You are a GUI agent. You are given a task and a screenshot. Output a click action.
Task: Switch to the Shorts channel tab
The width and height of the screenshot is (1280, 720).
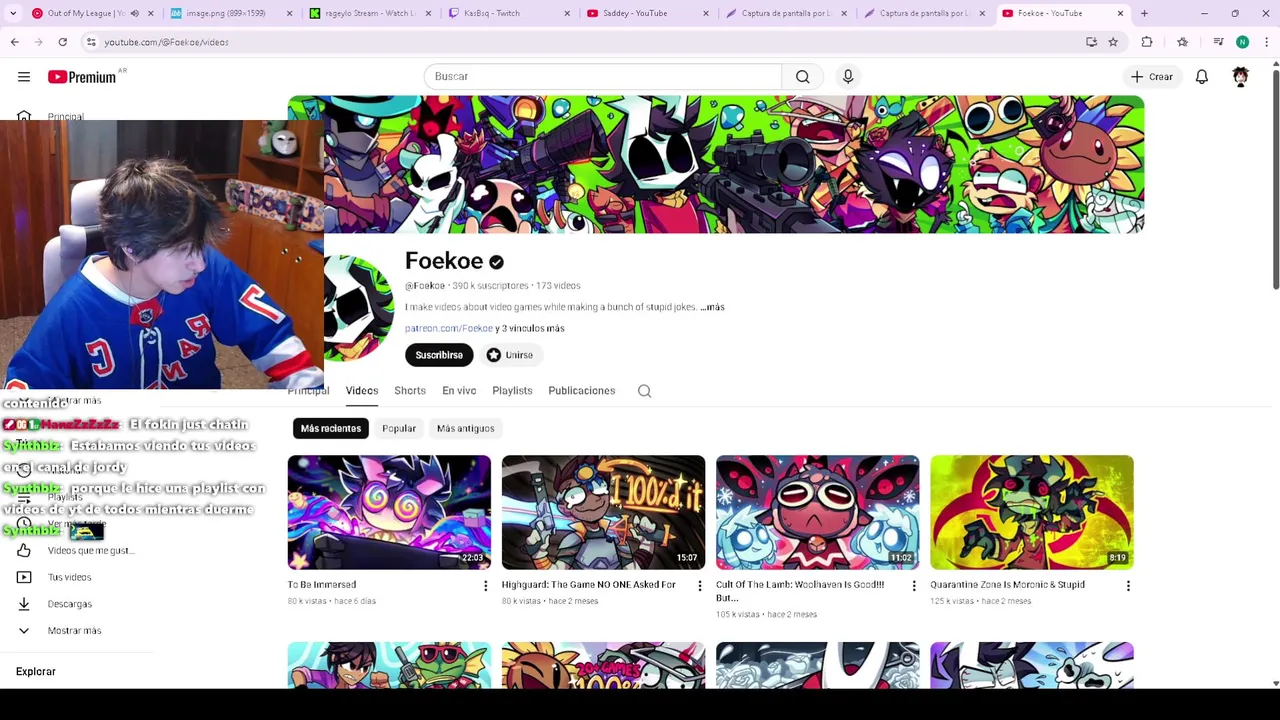(410, 391)
